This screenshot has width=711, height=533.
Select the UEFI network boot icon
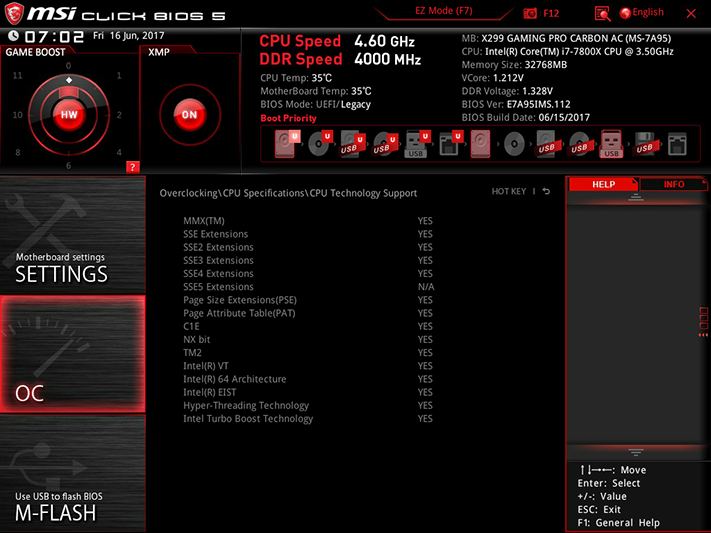pyautogui.click(x=450, y=144)
